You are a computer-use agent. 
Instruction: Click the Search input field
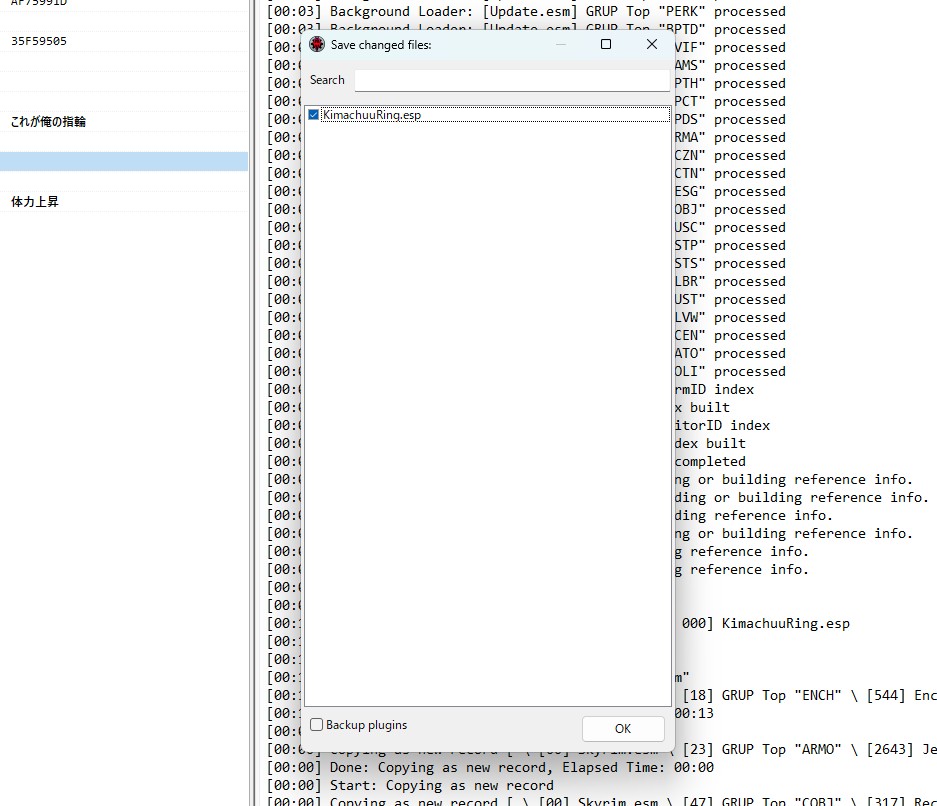click(511, 81)
